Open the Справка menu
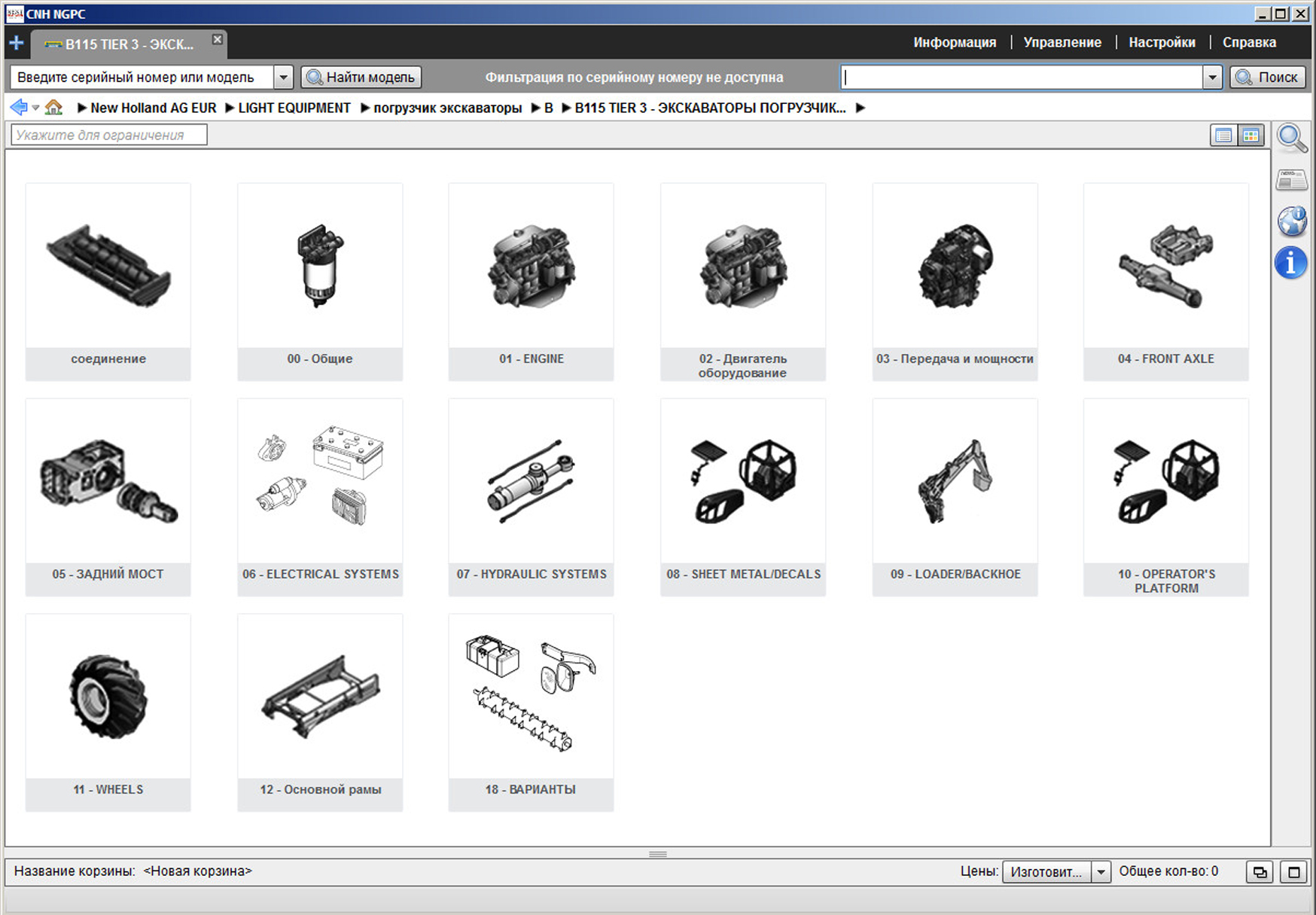The image size is (1316, 915). (x=1248, y=43)
